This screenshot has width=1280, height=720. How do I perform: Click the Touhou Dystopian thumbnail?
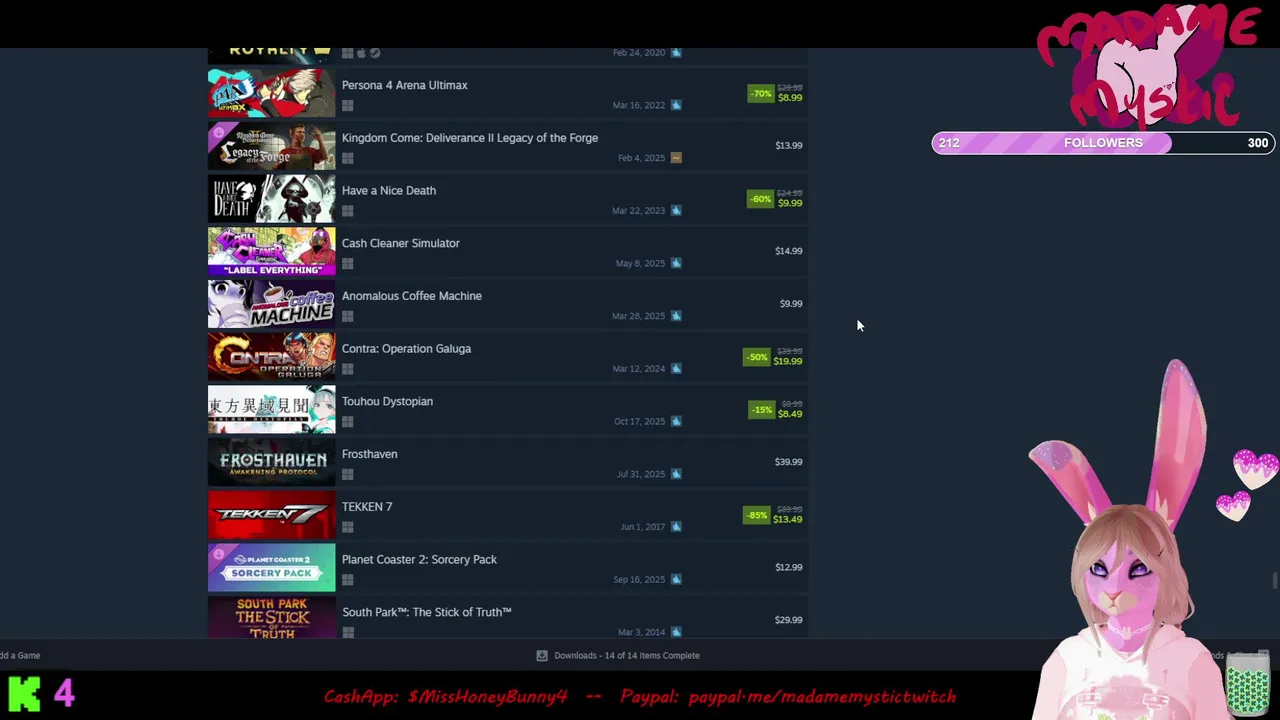(272, 410)
